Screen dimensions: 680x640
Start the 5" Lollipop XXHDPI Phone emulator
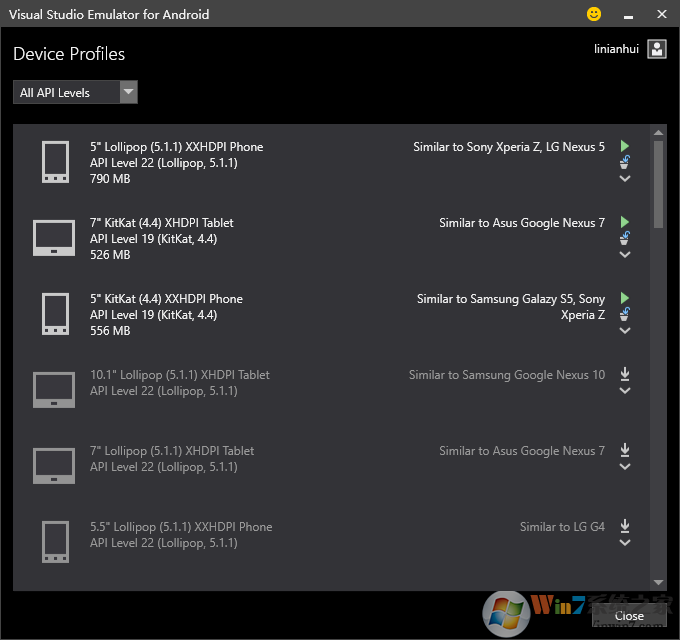click(x=625, y=146)
